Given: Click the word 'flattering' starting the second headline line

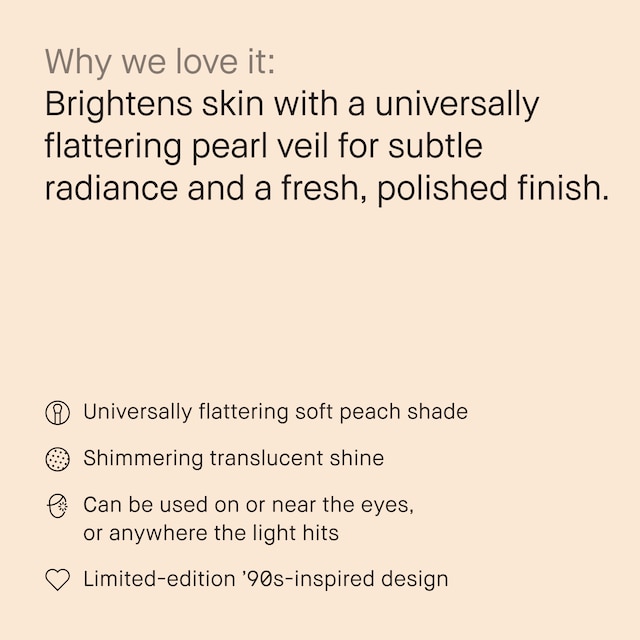Looking at the screenshot, I should tap(113, 147).
